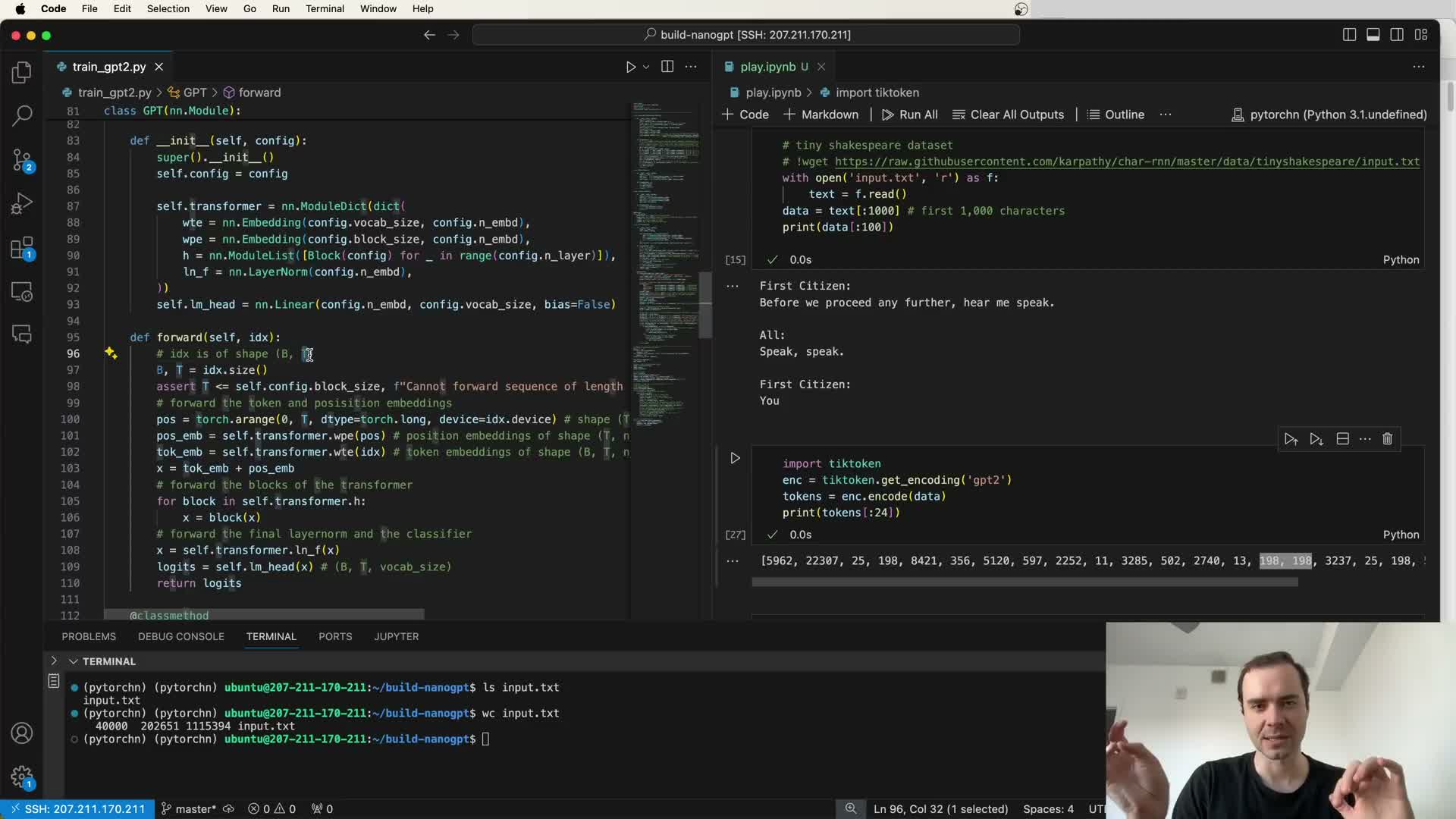Open the Extensions view
The height and width of the screenshot is (819, 1456).
22,248
